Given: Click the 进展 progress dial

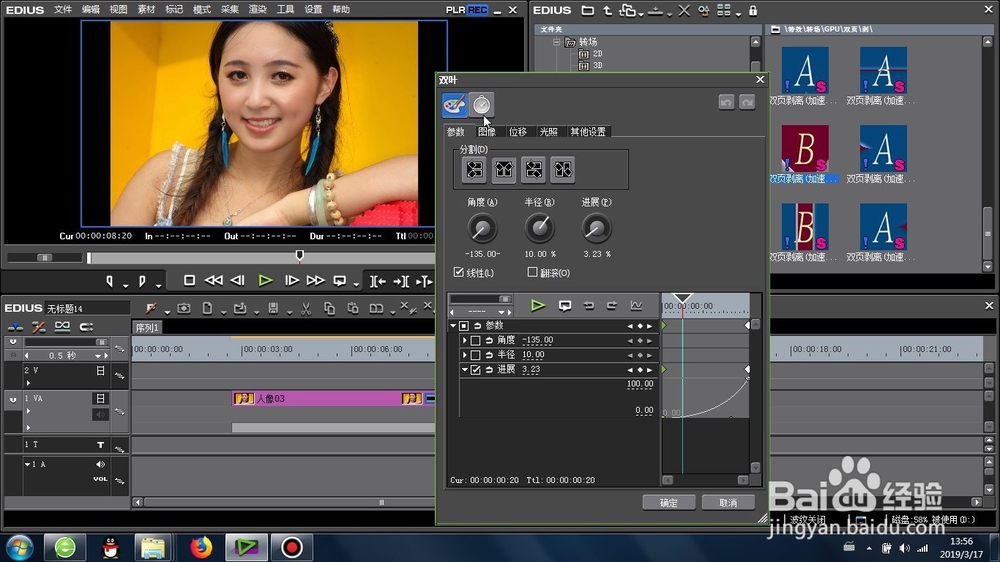Looking at the screenshot, I should pos(596,228).
